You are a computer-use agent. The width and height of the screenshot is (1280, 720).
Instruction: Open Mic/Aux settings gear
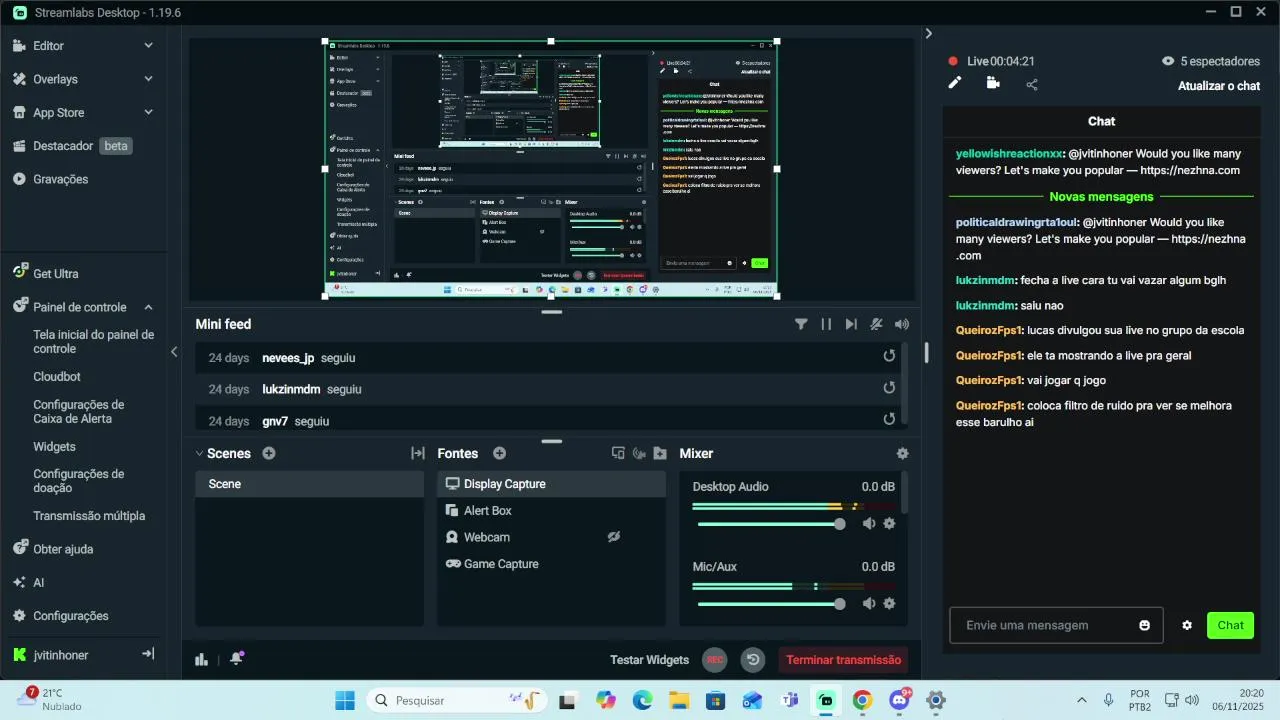889,604
